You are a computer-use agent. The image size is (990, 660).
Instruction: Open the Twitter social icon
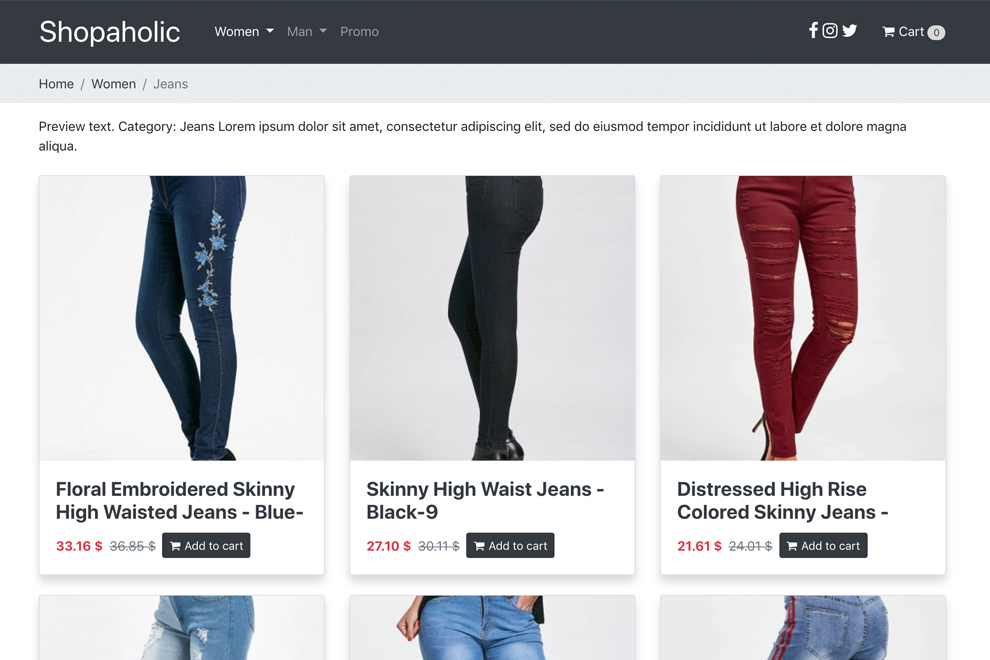(850, 30)
